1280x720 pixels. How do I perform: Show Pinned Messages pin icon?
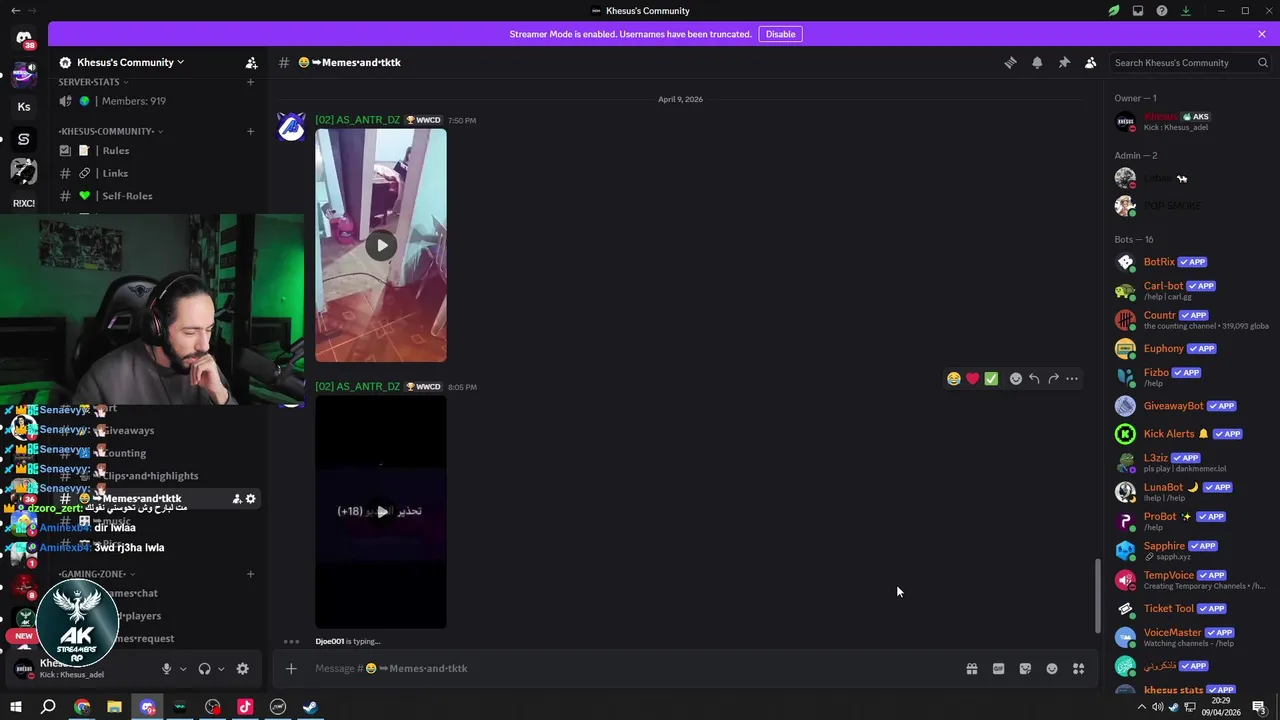click(1064, 62)
